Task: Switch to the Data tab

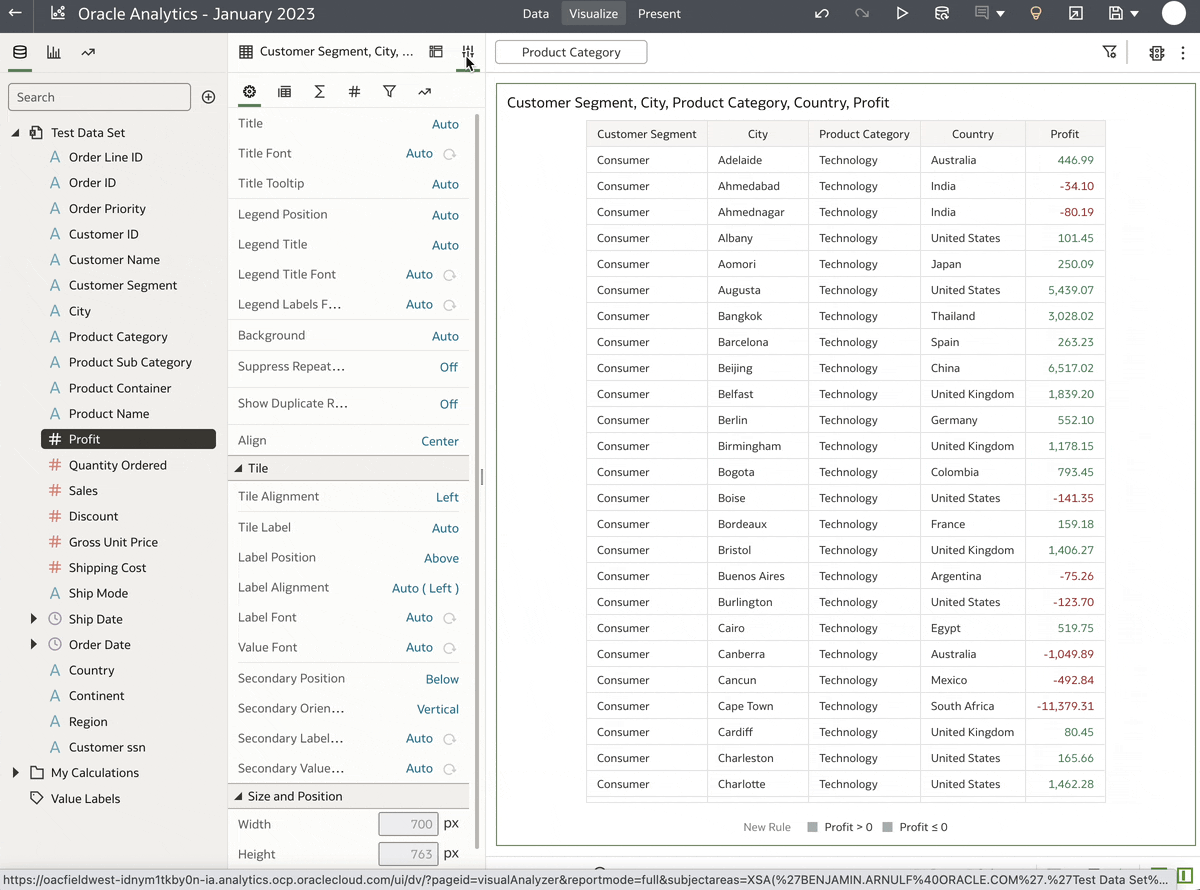Action: [x=535, y=14]
